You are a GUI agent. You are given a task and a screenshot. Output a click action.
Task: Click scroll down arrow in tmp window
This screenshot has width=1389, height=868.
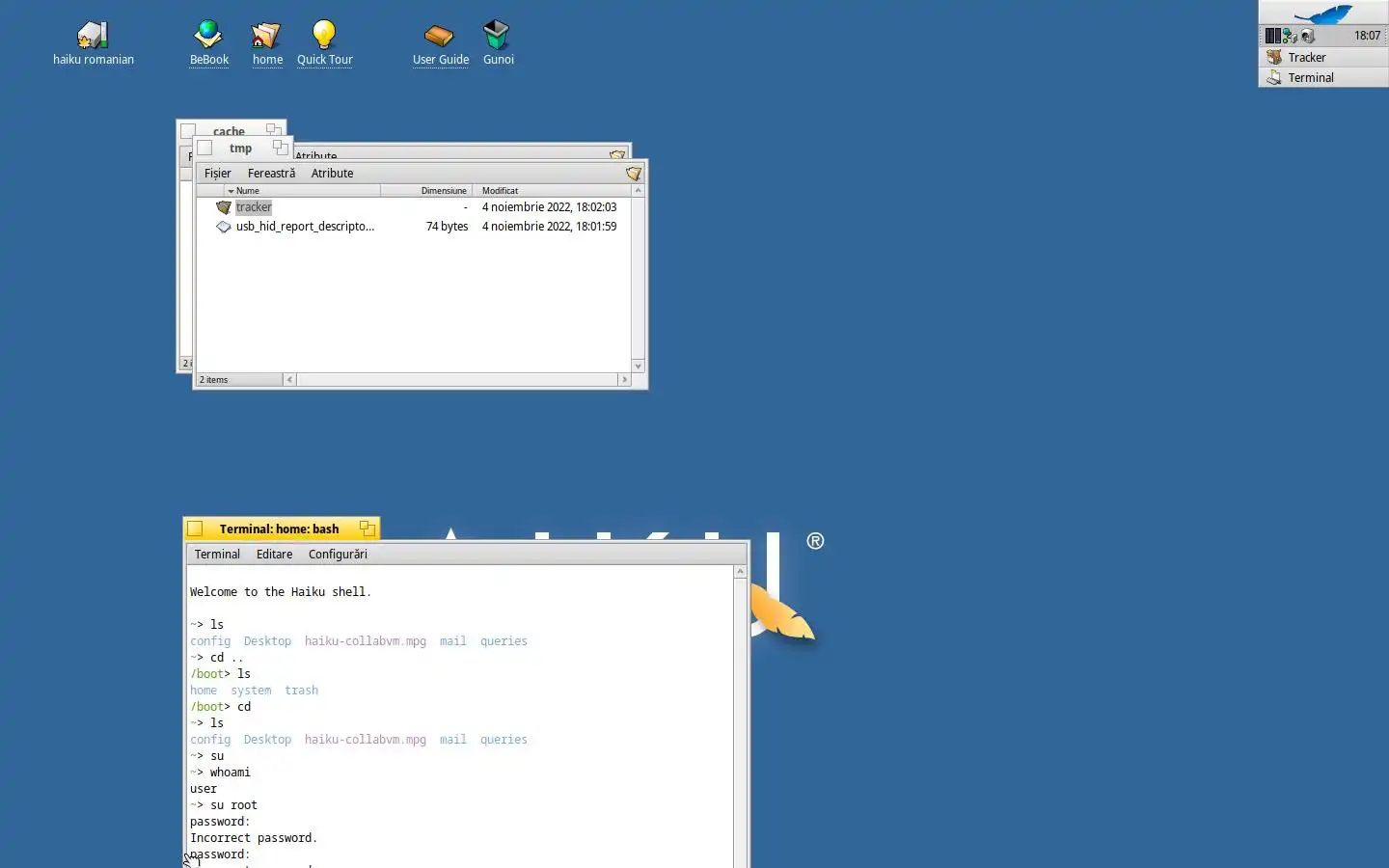click(x=638, y=366)
